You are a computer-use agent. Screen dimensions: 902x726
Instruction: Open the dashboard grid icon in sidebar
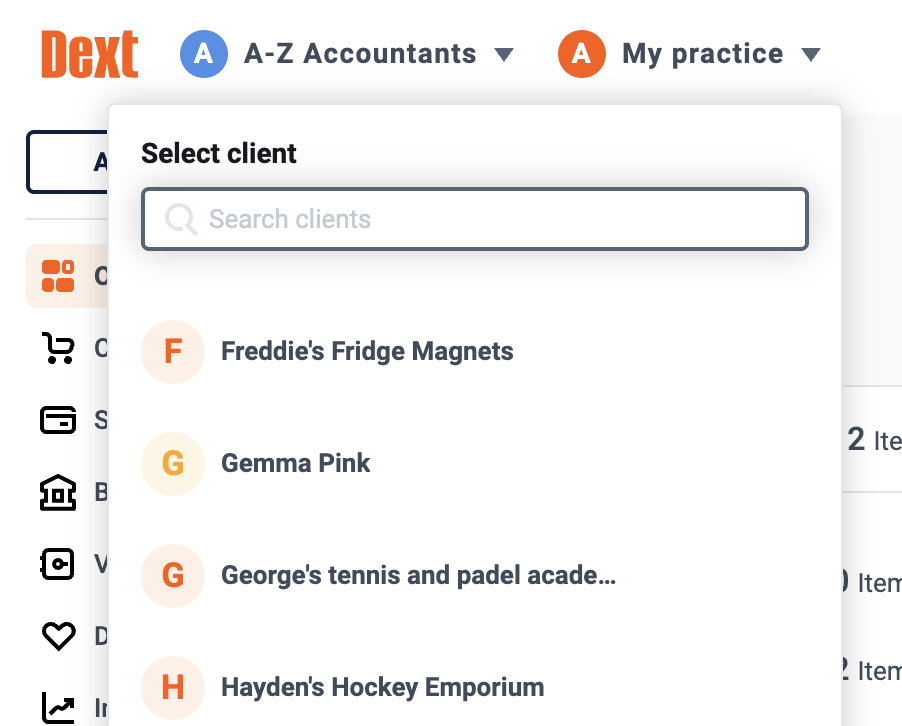(x=58, y=276)
